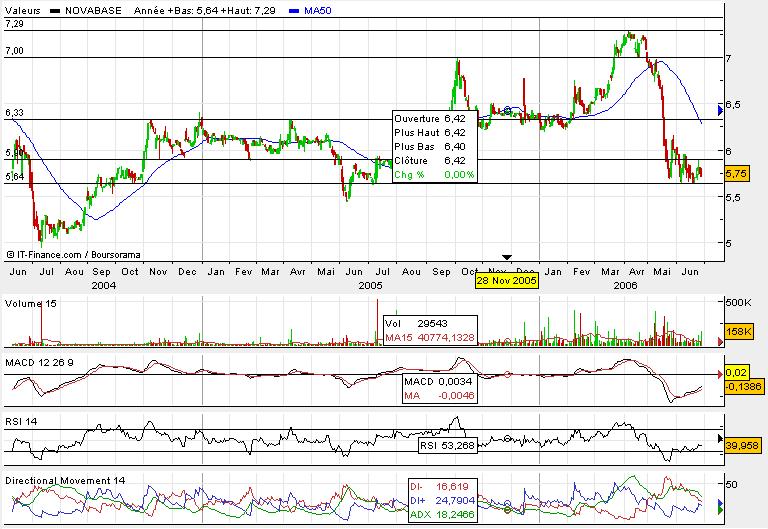Click the blue DI+ arrow on directional axis
The width and height of the screenshot is (768, 529).
tap(720, 503)
